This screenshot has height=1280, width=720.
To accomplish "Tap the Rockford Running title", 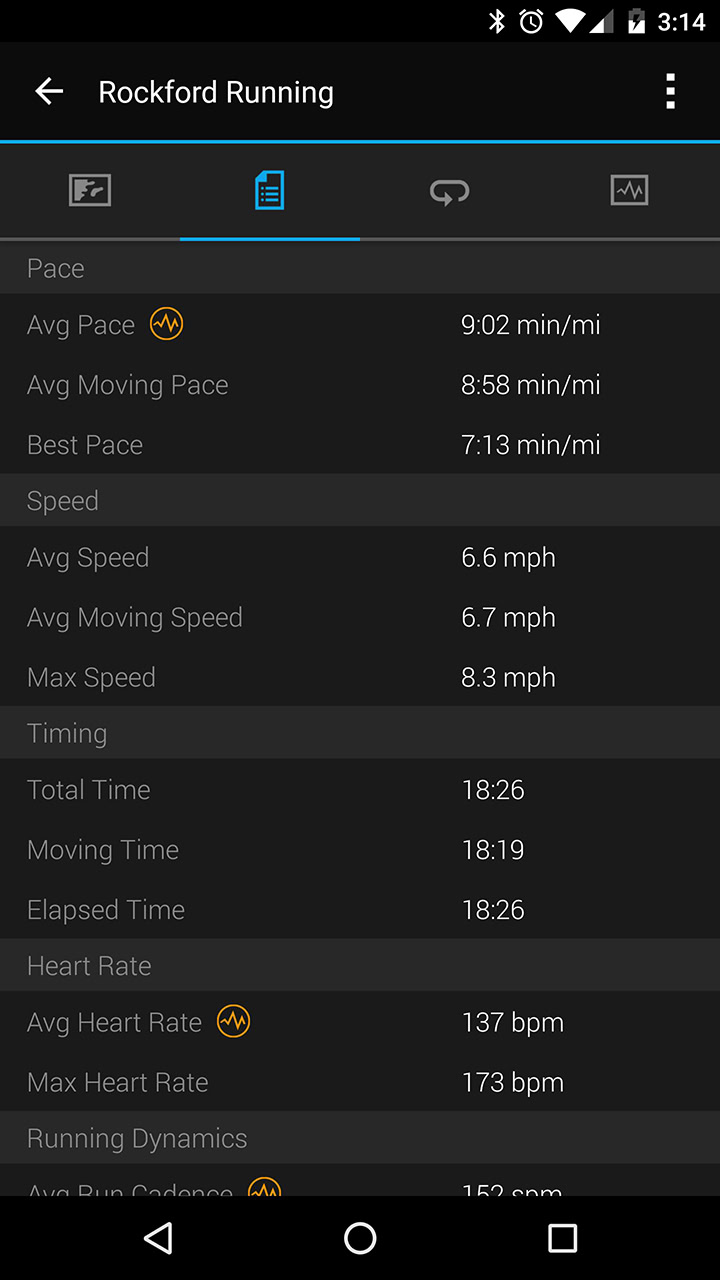I will [216, 92].
